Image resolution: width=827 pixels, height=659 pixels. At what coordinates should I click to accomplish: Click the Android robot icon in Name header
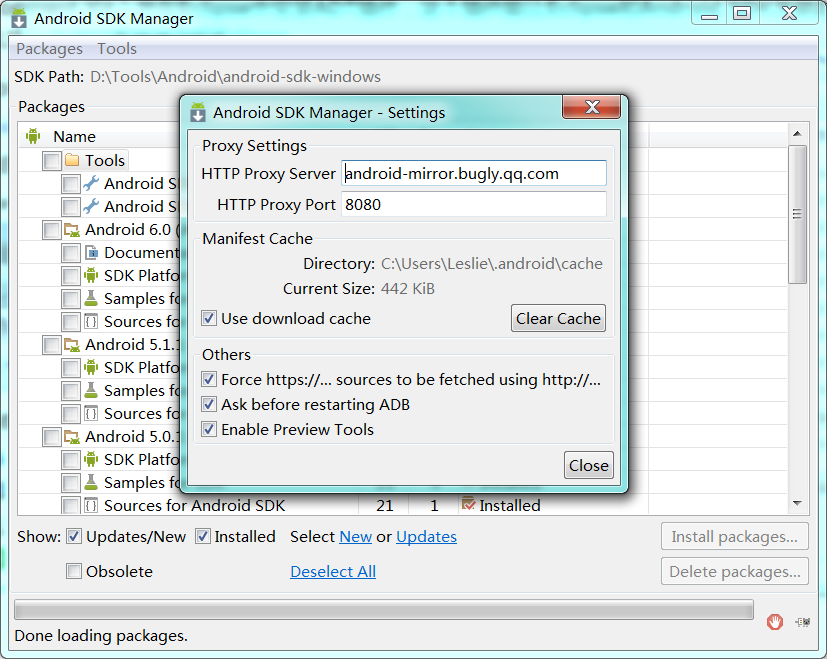coord(33,136)
